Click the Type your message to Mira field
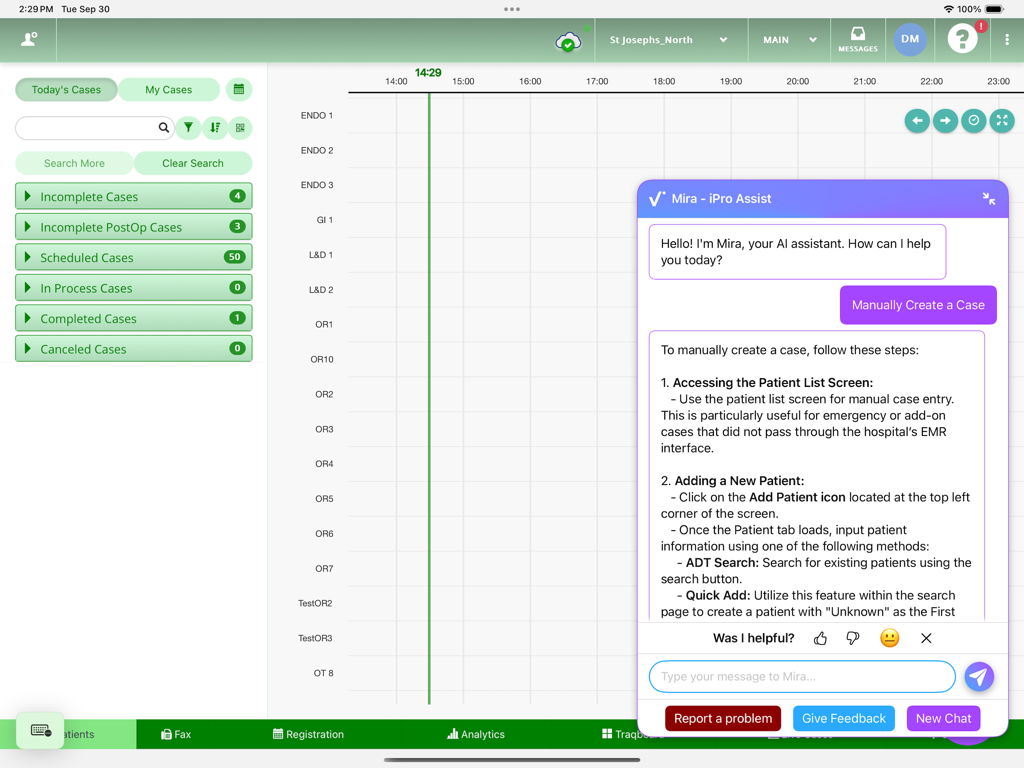 click(x=800, y=677)
